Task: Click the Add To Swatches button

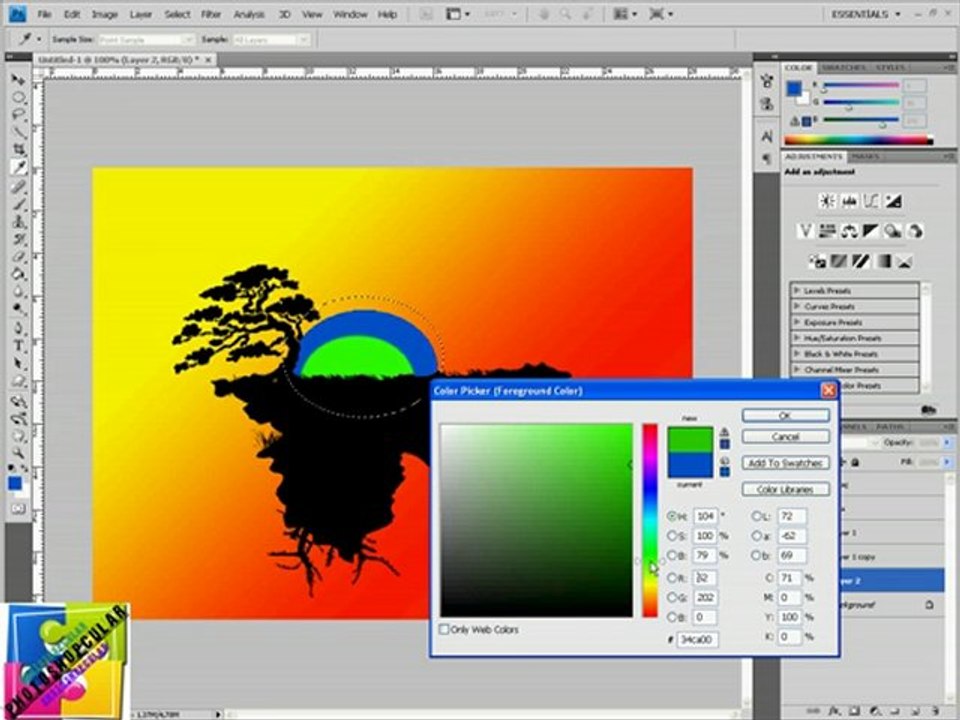Action: click(x=785, y=463)
